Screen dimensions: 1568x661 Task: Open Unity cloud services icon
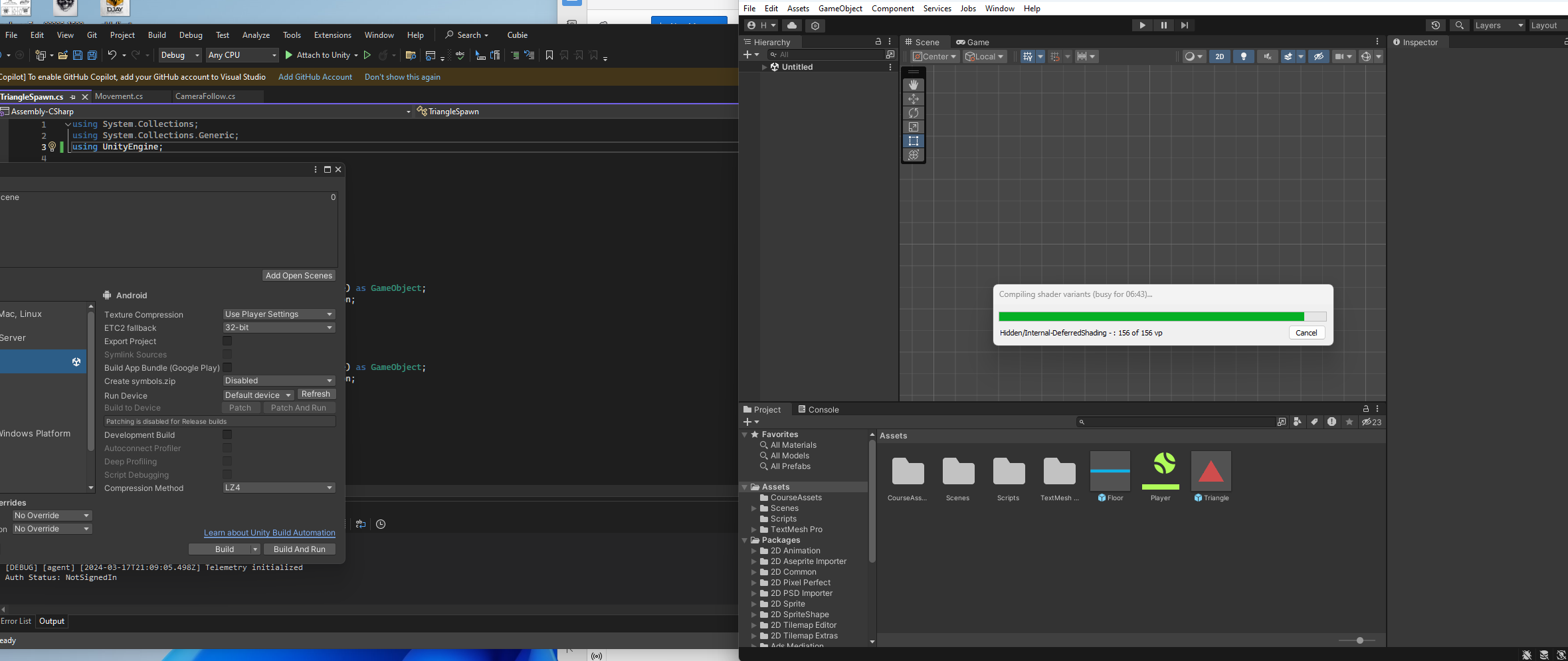792,25
